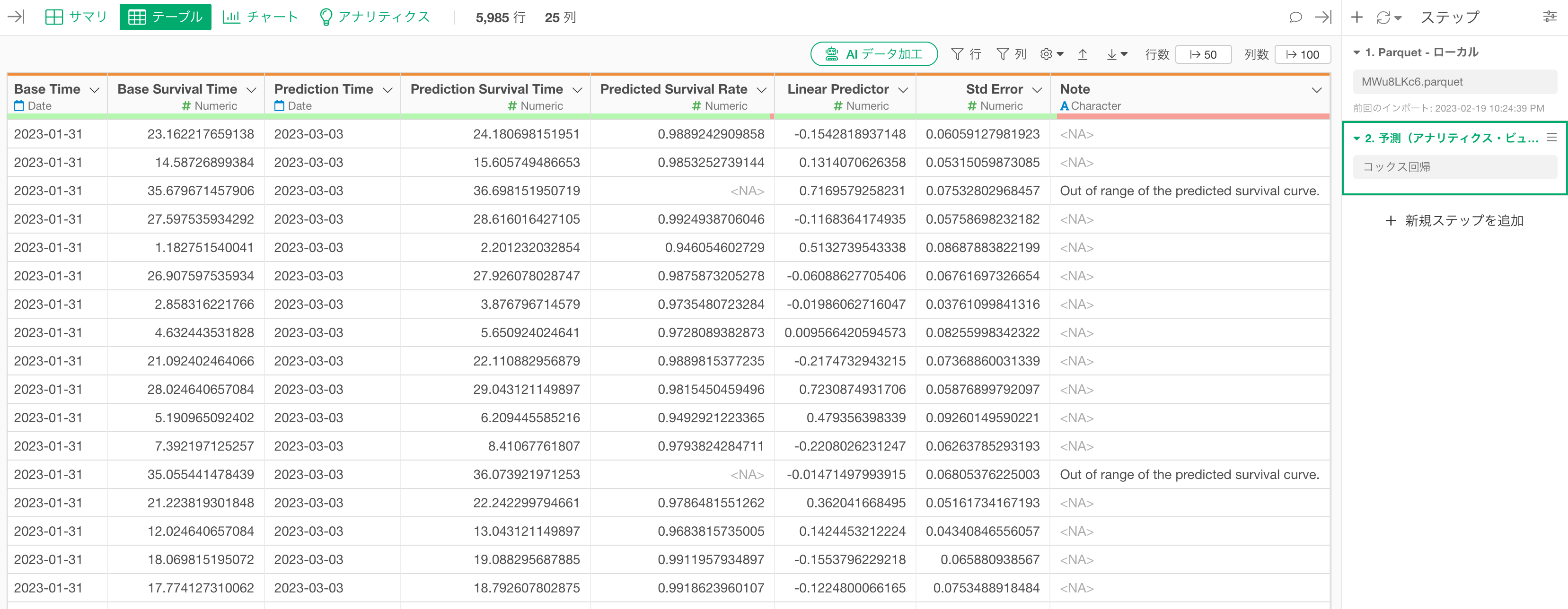Click the Note character type icon
This screenshot has height=609, width=1568.
tap(1064, 106)
